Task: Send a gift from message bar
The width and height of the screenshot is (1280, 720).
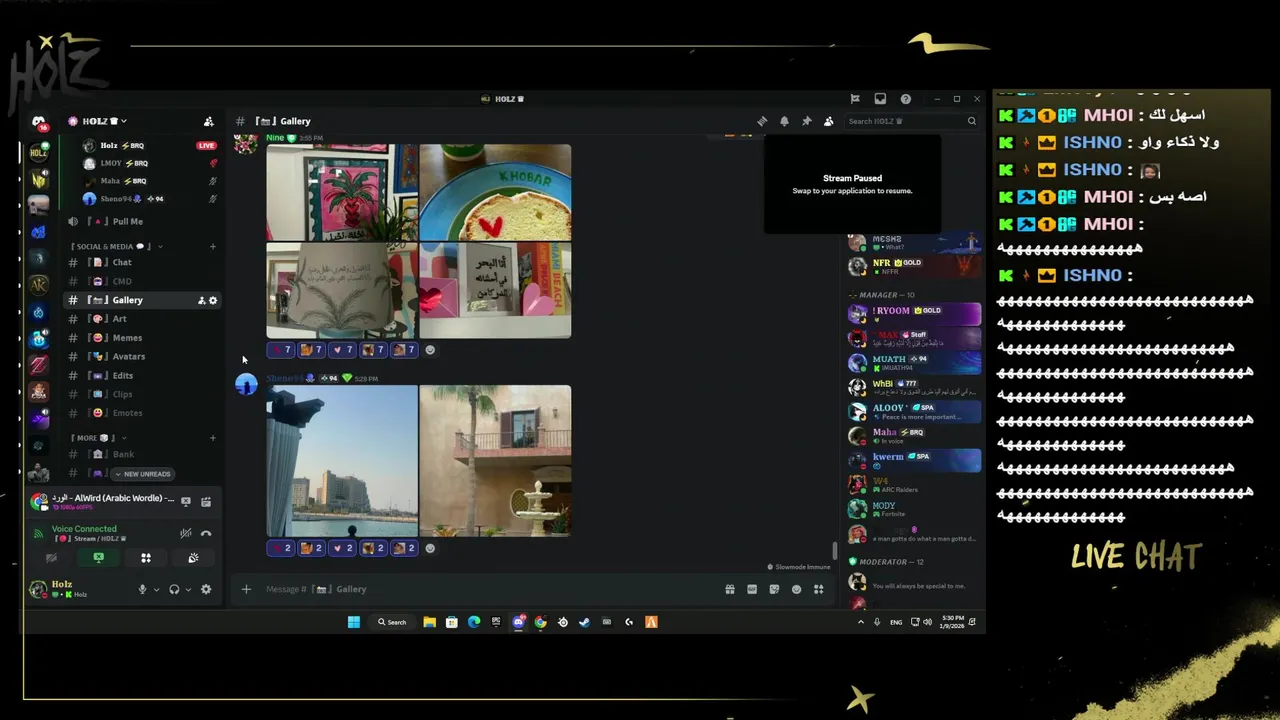Action: coord(730,589)
